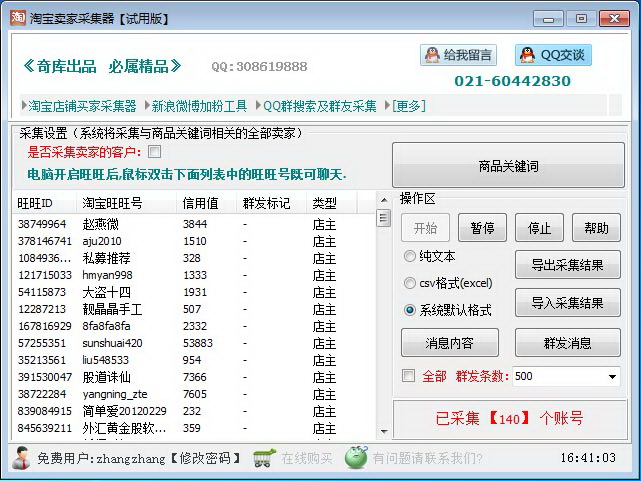
Task: Select row for seller aju2010
Action: (x=194, y=241)
